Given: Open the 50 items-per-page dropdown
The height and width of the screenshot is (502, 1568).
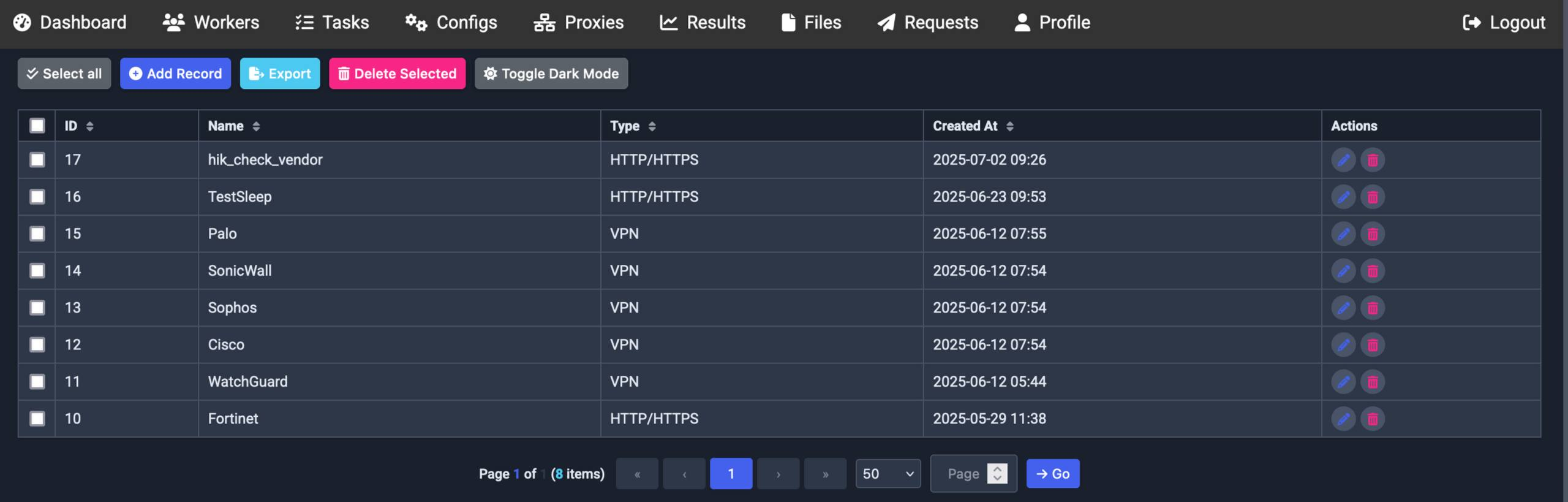Looking at the screenshot, I should click(888, 474).
